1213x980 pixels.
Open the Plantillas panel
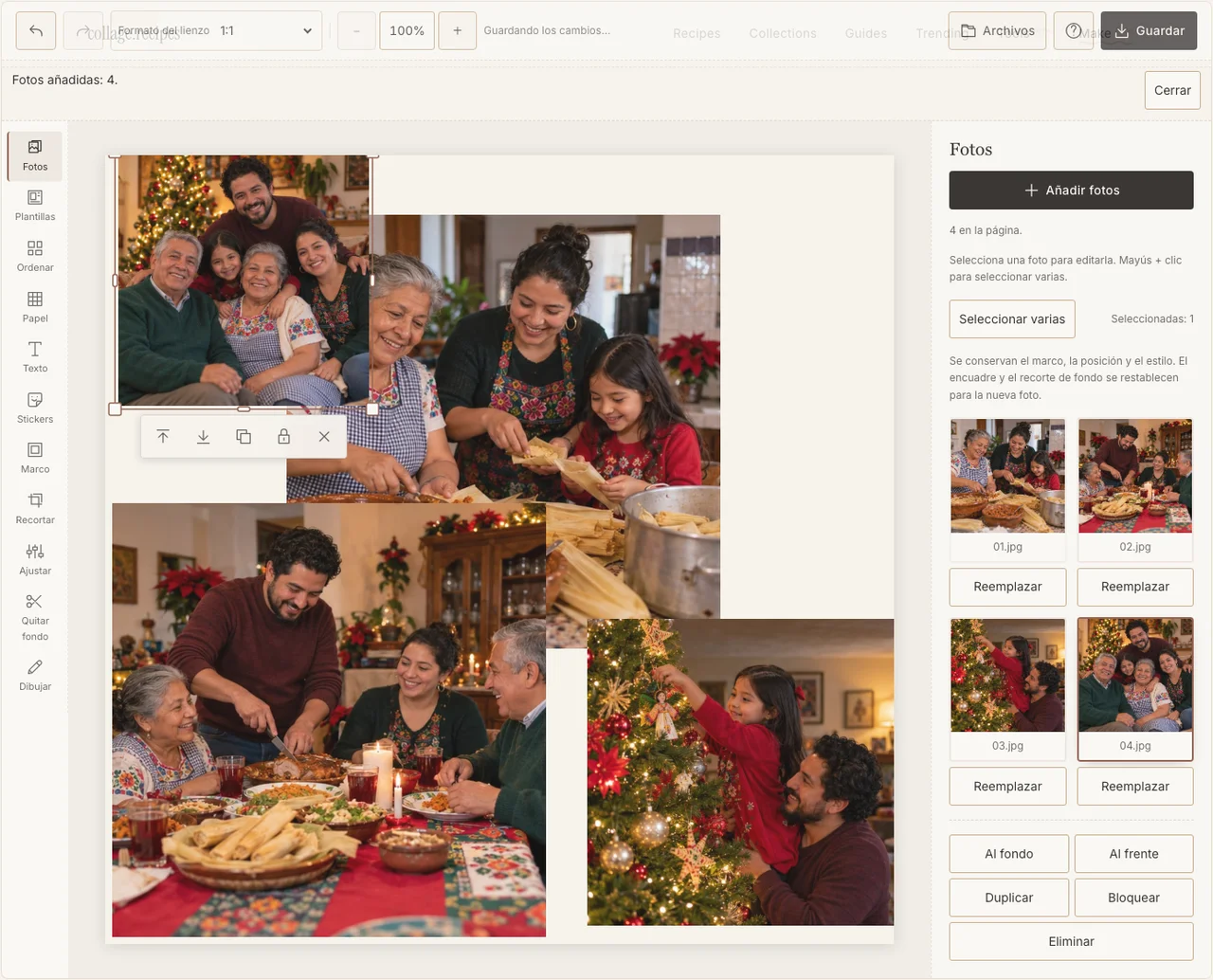(35, 206)
